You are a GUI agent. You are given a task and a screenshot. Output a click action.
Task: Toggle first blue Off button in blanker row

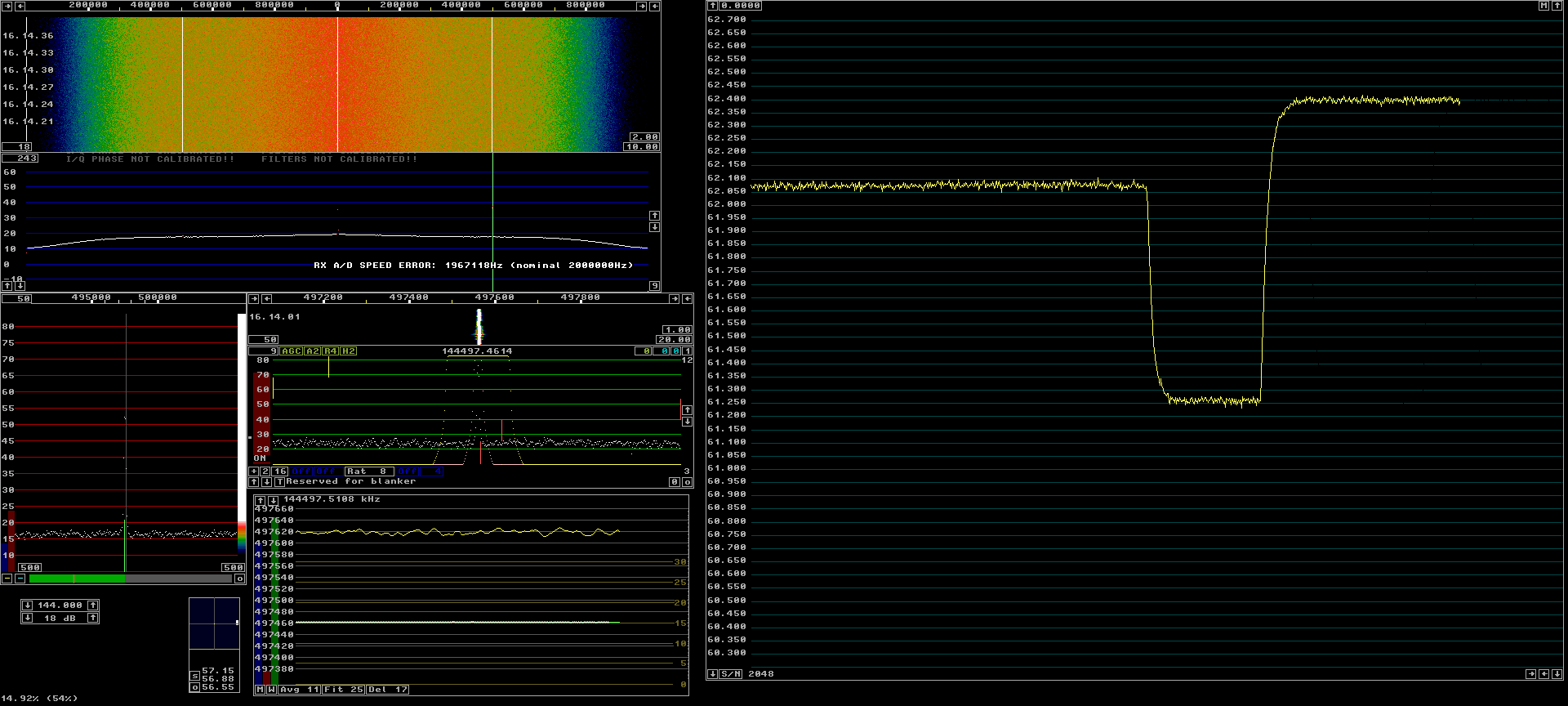point(301,471)
